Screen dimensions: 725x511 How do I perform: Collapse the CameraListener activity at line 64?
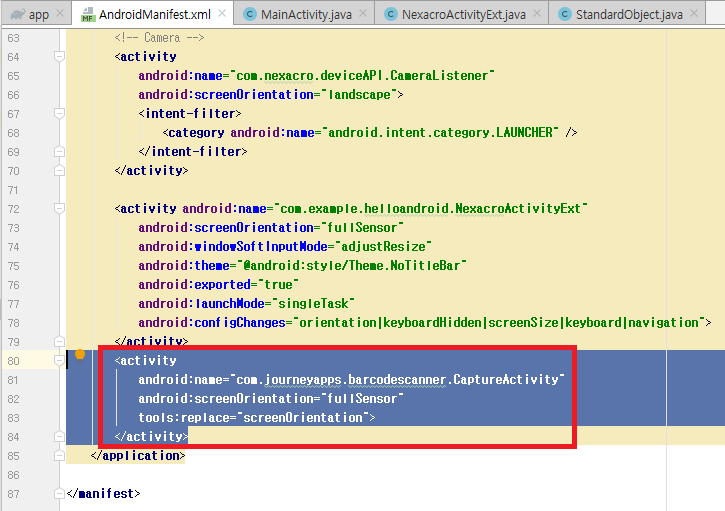point(59,57)
